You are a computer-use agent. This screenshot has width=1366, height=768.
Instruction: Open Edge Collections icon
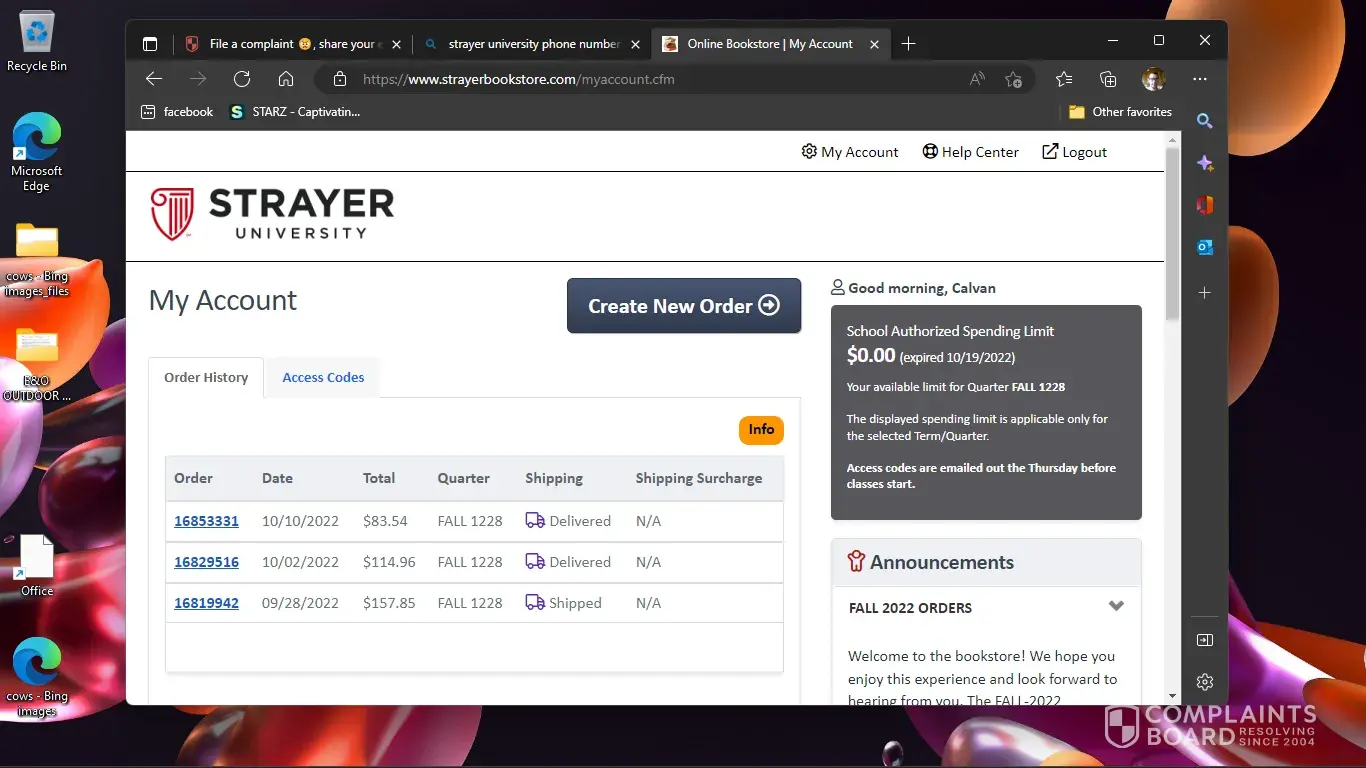tap(1107, 79)
